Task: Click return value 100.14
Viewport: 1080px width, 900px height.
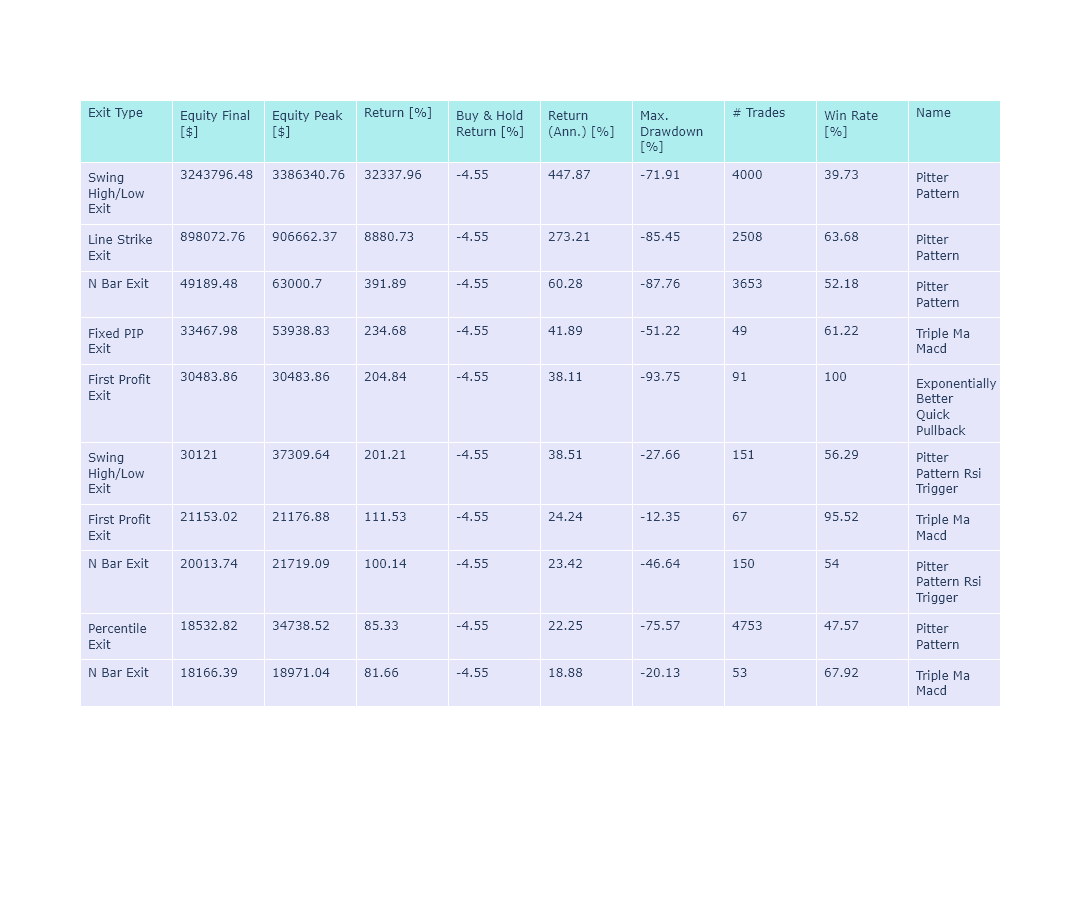Action: tap(385, 563)
